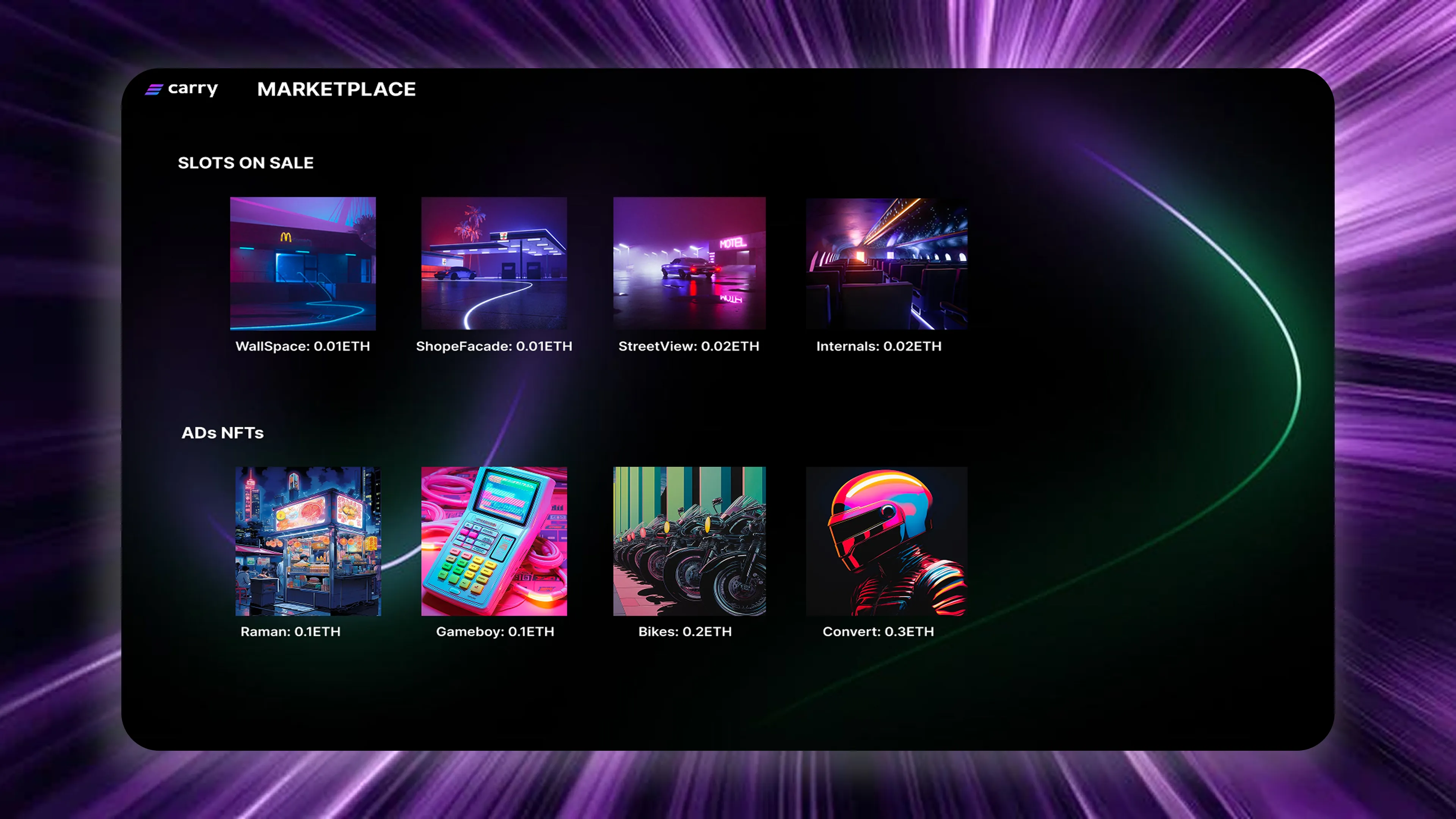This screenshot has height=819, width=1456.
Task: Open the Internals airplane cabin thumbnail
Action: click(886, 264)
